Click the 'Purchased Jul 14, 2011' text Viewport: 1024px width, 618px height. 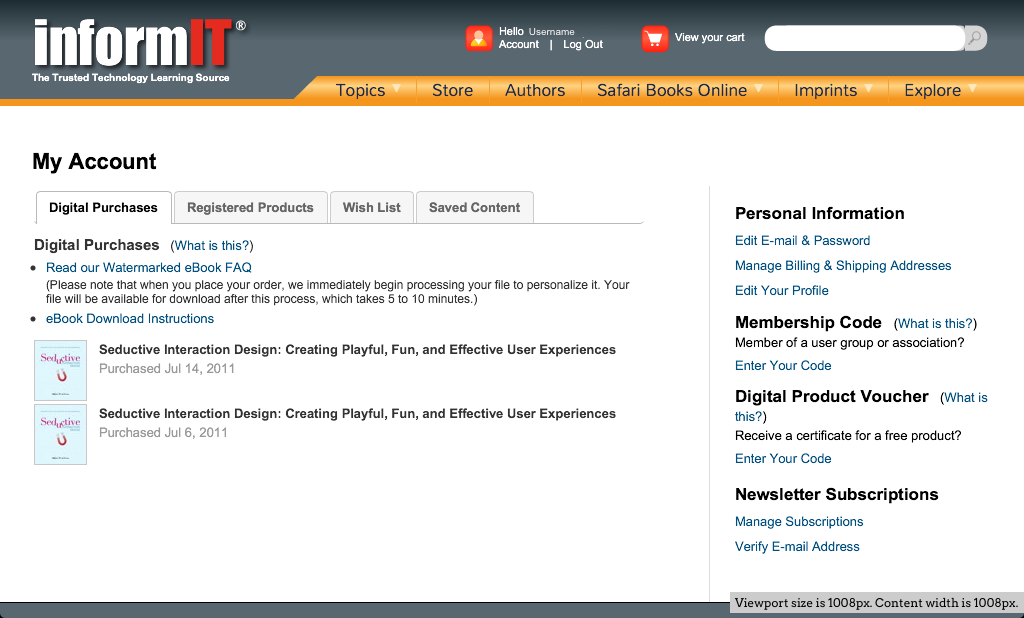point(167,368)
